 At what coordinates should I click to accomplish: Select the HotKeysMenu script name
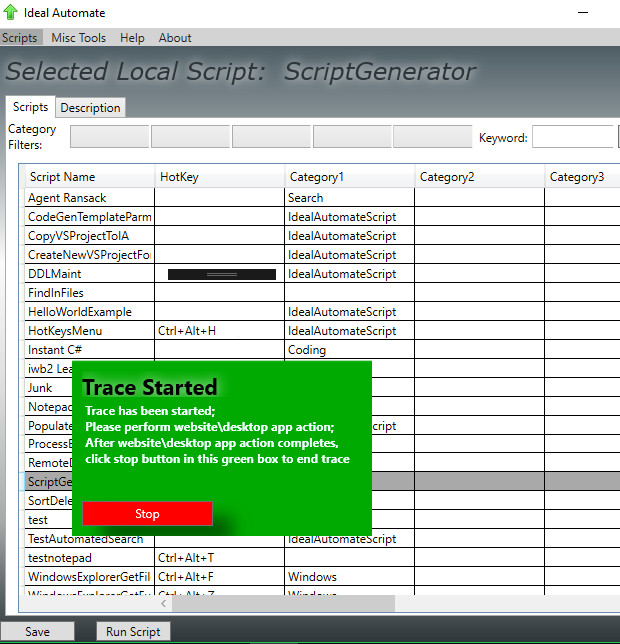pos(65,331)
